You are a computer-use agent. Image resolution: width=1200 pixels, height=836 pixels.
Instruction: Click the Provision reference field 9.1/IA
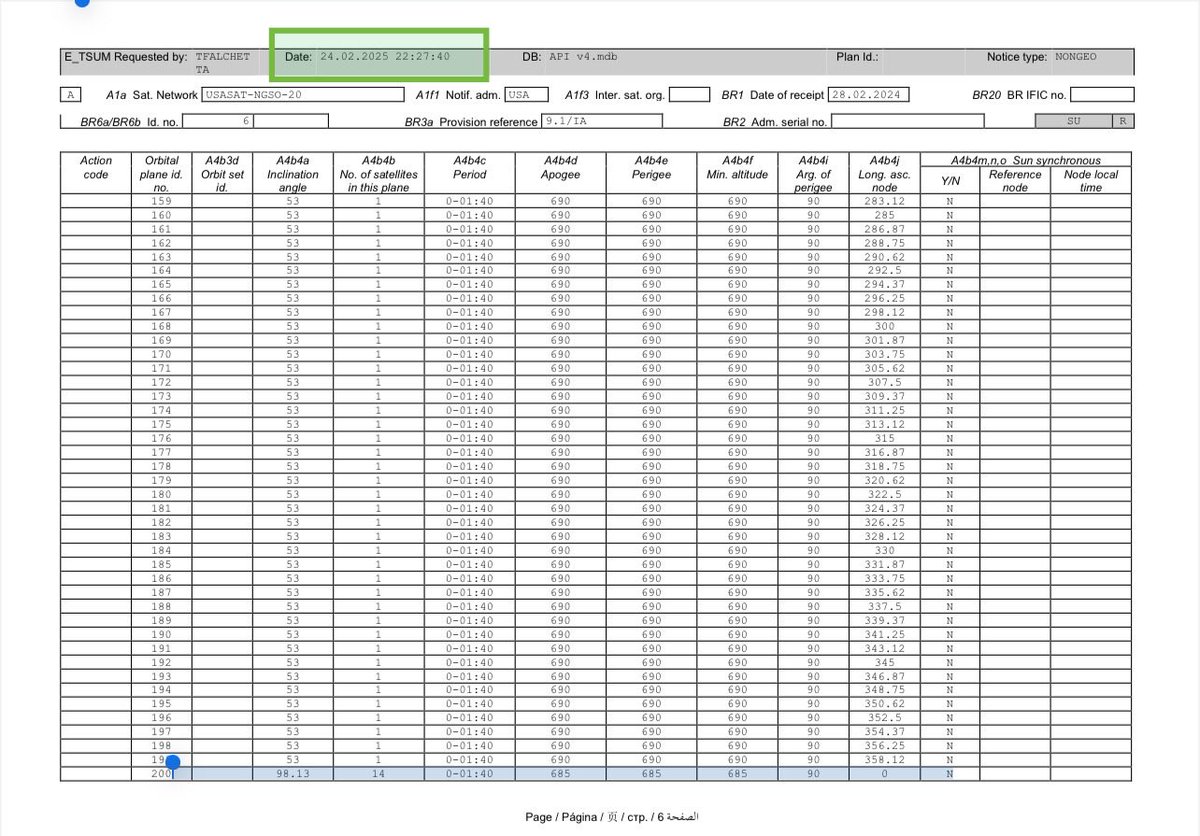601,121
